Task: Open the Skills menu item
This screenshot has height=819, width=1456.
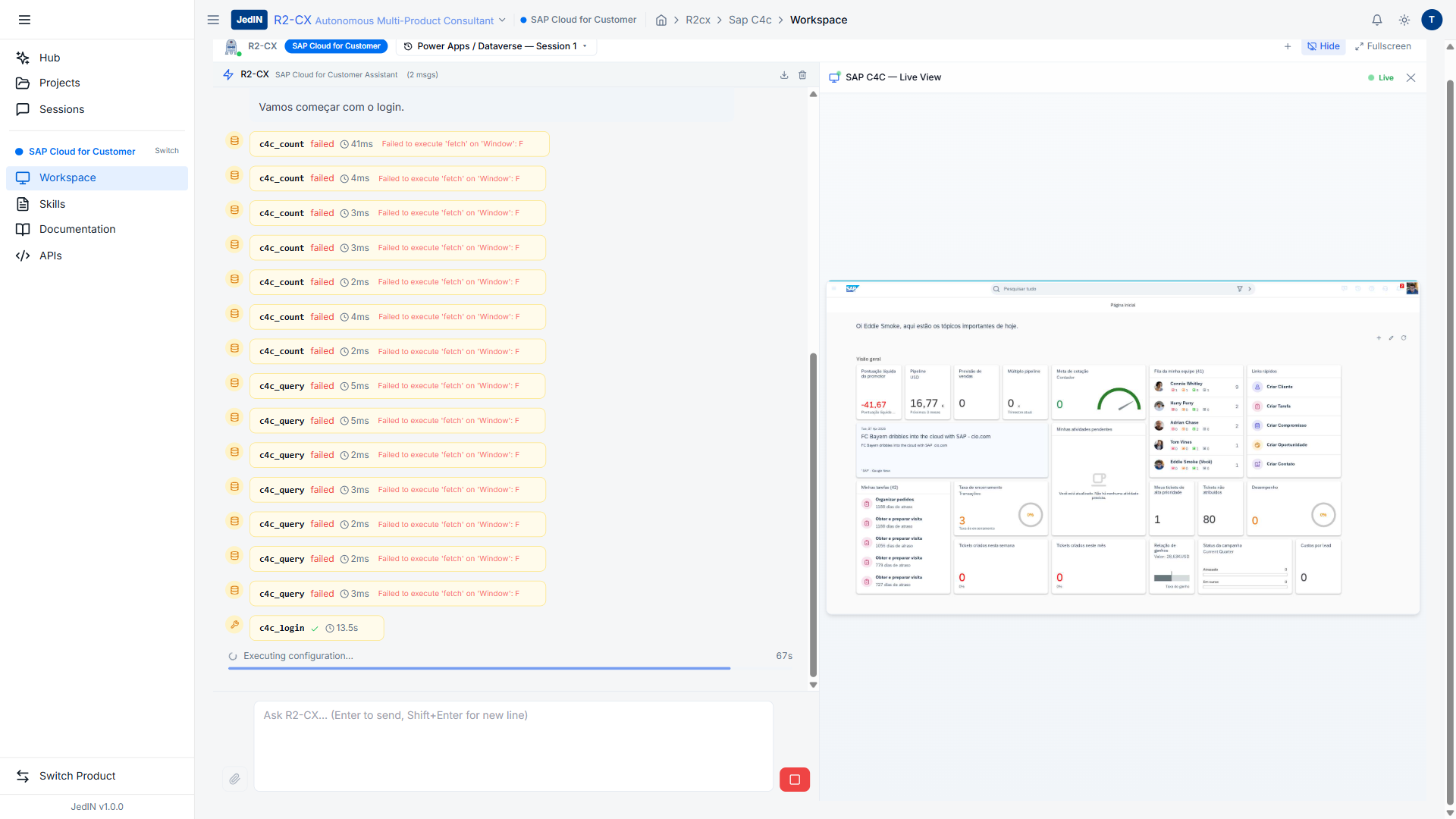Action: 52,204
